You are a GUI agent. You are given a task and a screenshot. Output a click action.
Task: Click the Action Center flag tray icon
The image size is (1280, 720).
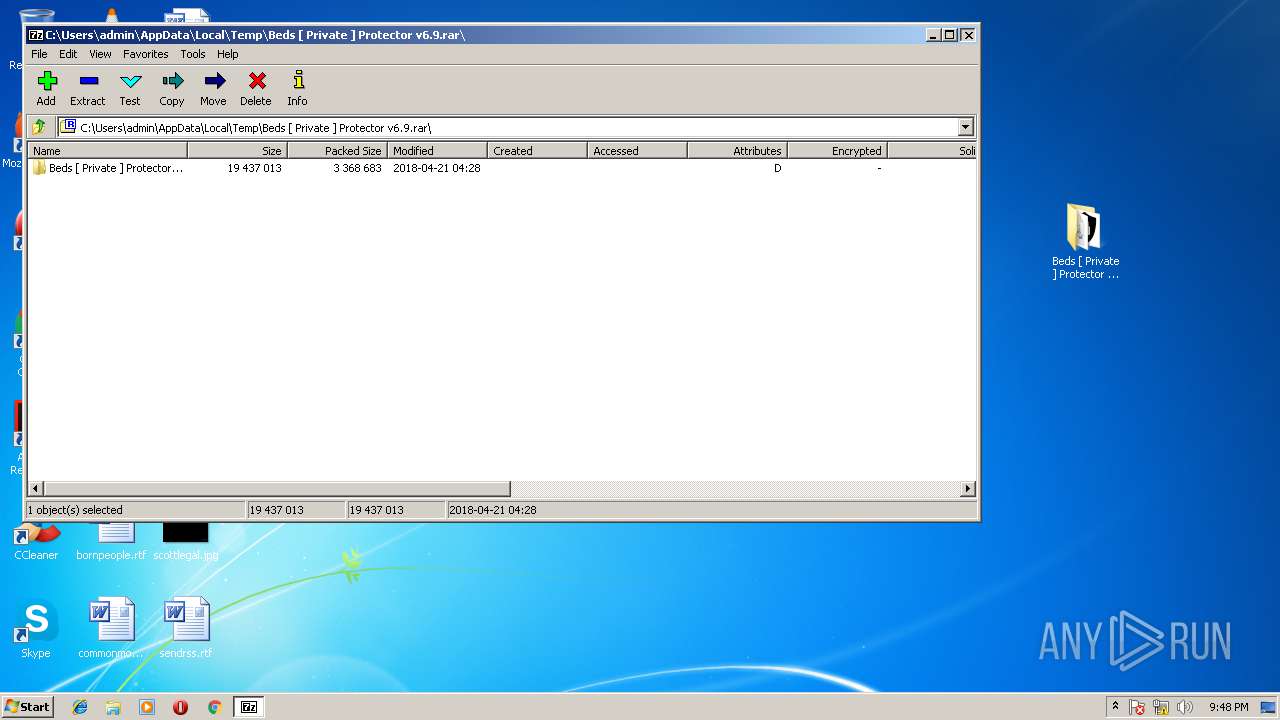tap(1137, 707)
